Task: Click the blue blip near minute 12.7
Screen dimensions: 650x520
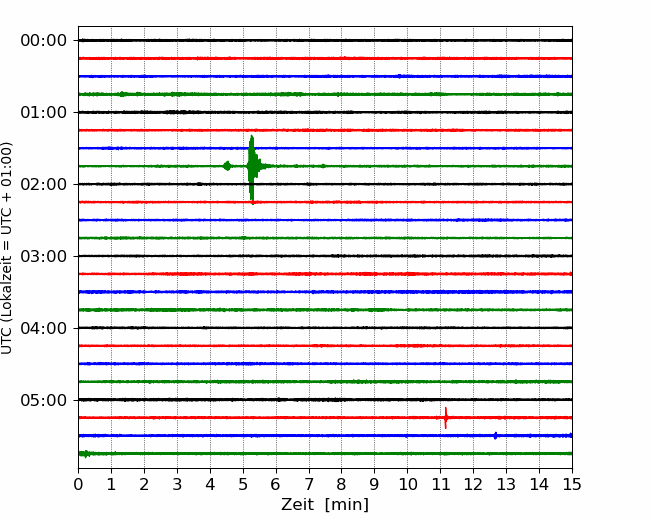Action: click(x=495, y=435)
